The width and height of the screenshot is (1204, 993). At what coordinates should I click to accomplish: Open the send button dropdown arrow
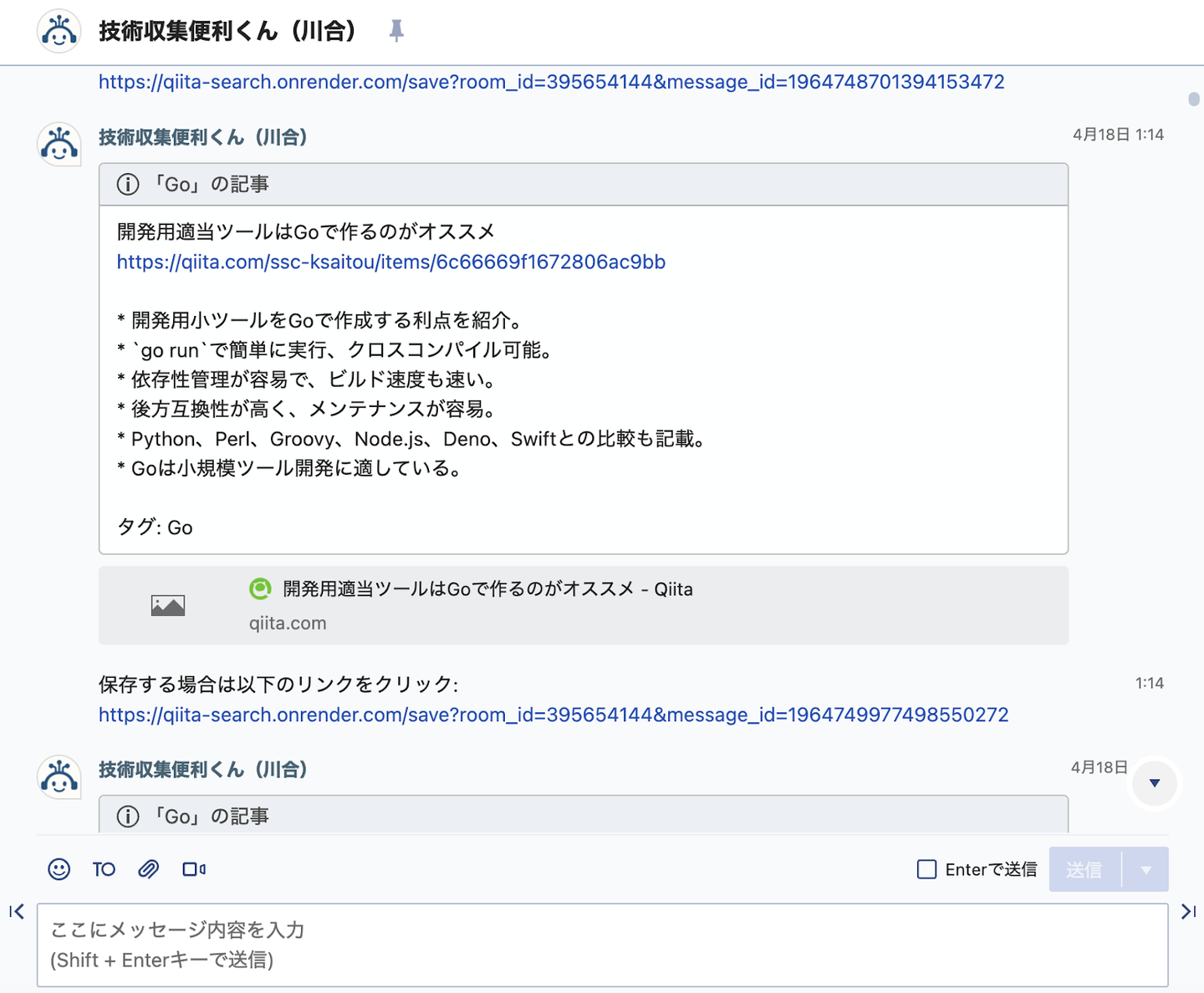click(1146, 869)
